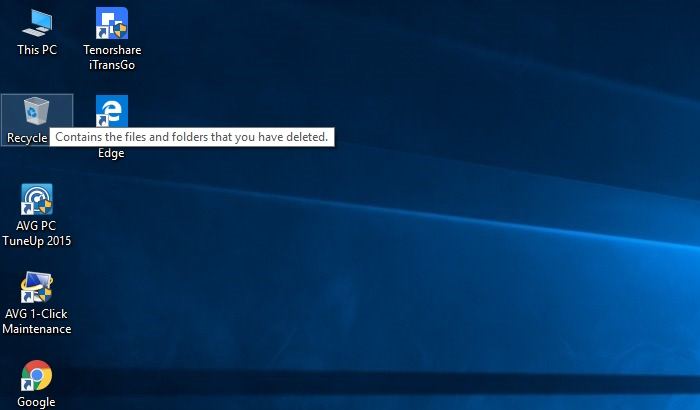The height and width of the screenshot is (410, 700).
Task: Click the "Google" label under Chrome icon
Action: [36, 402]
